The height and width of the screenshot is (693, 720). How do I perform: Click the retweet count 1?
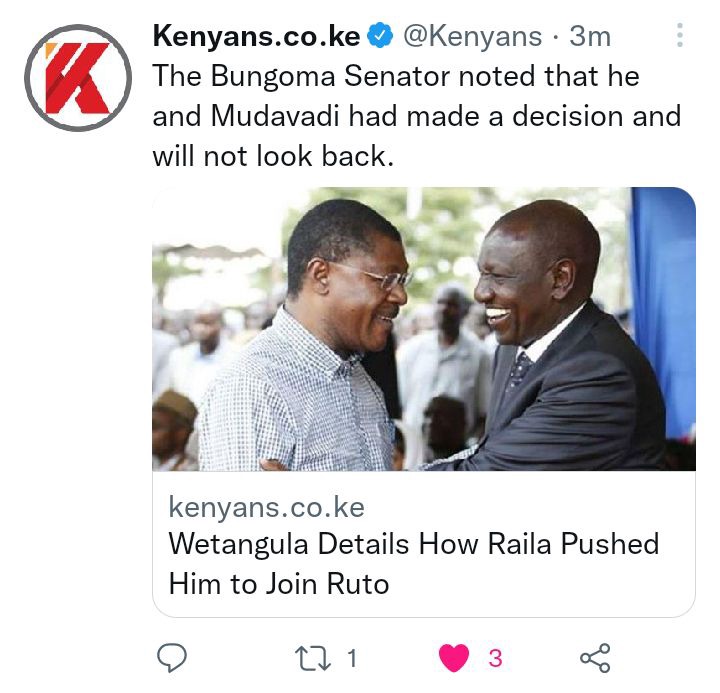[x=352, y=658]
